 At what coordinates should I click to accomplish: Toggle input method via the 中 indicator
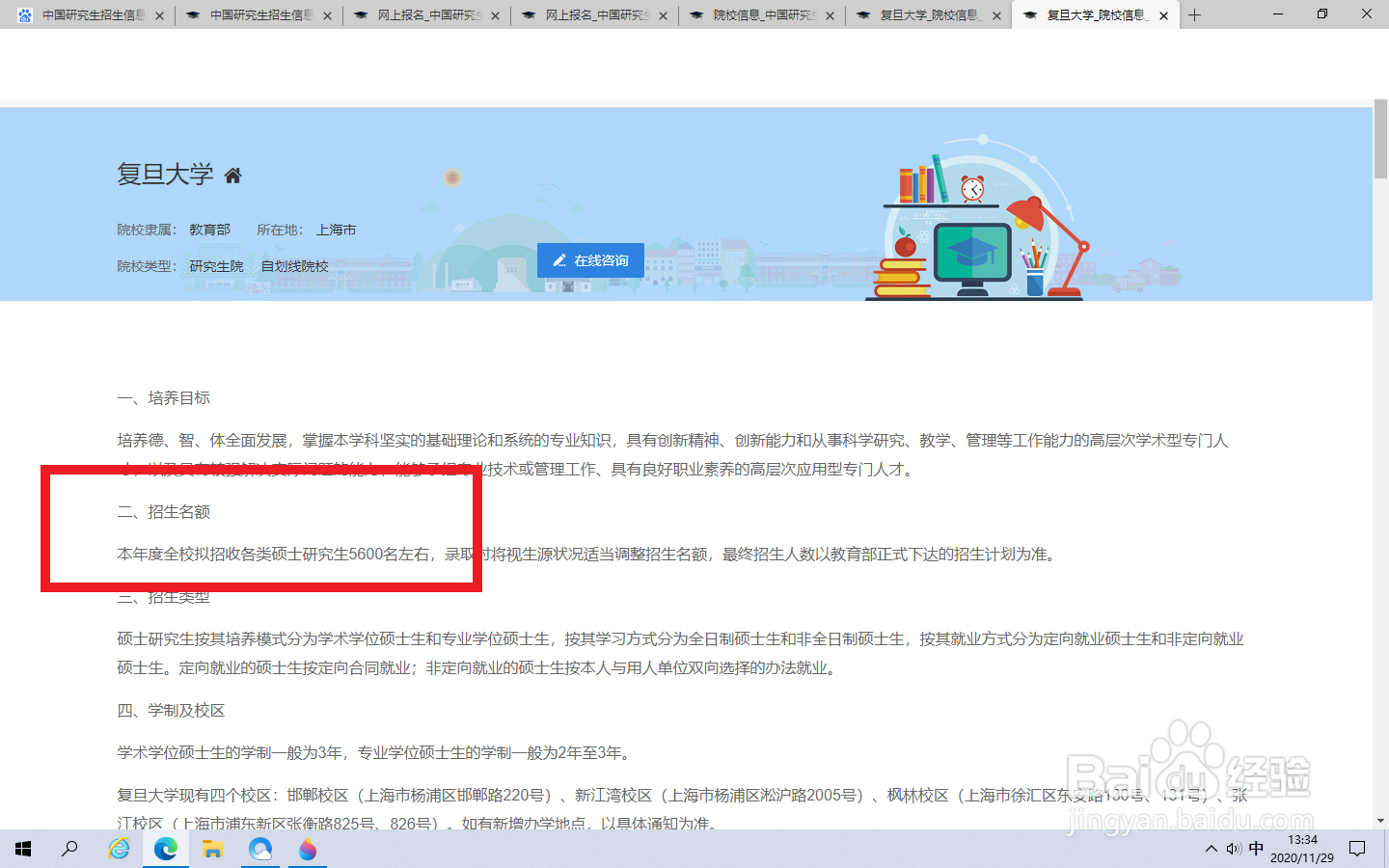click(x=1256, y=850)
